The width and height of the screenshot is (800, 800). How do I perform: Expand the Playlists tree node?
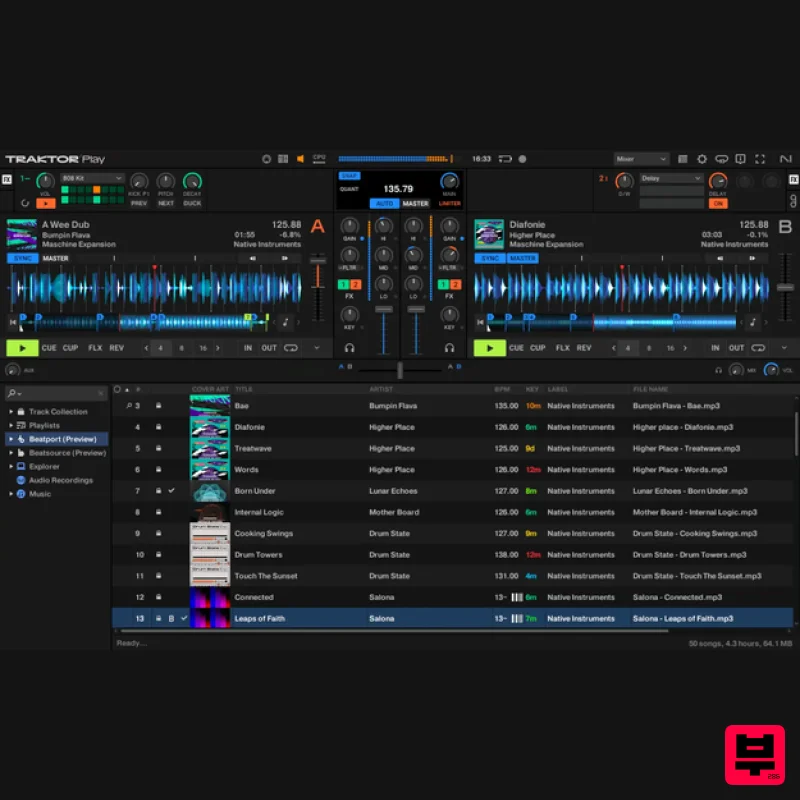pos(11,425)
